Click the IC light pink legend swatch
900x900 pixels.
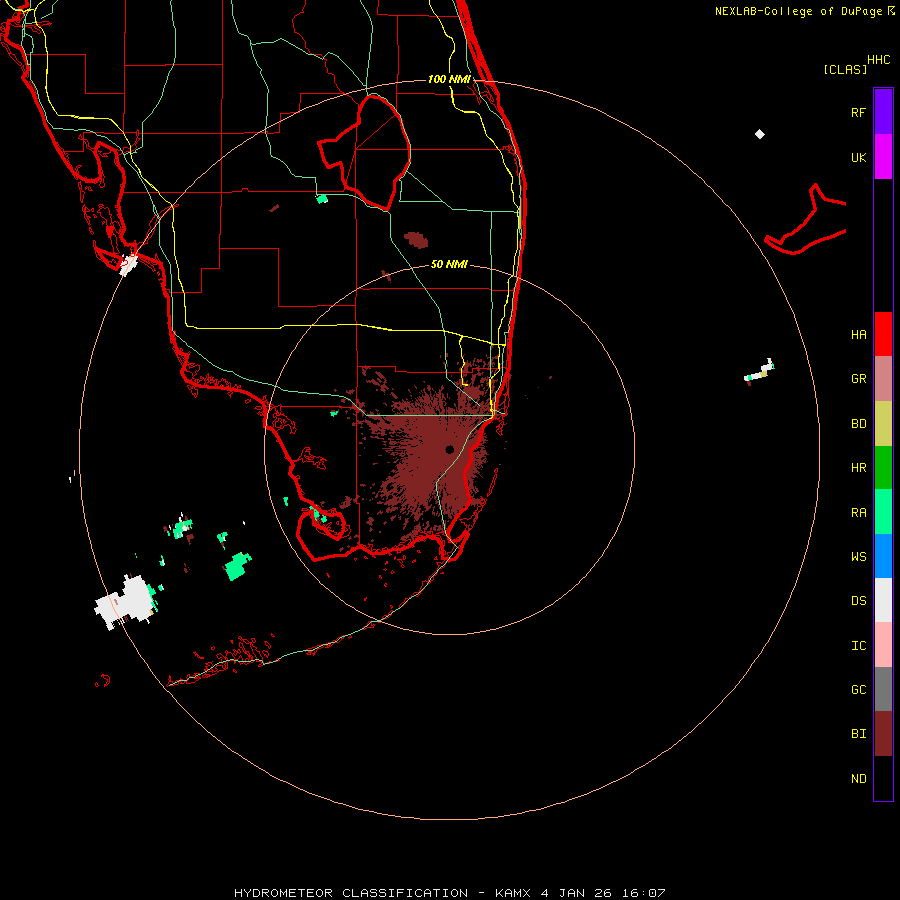883,645
